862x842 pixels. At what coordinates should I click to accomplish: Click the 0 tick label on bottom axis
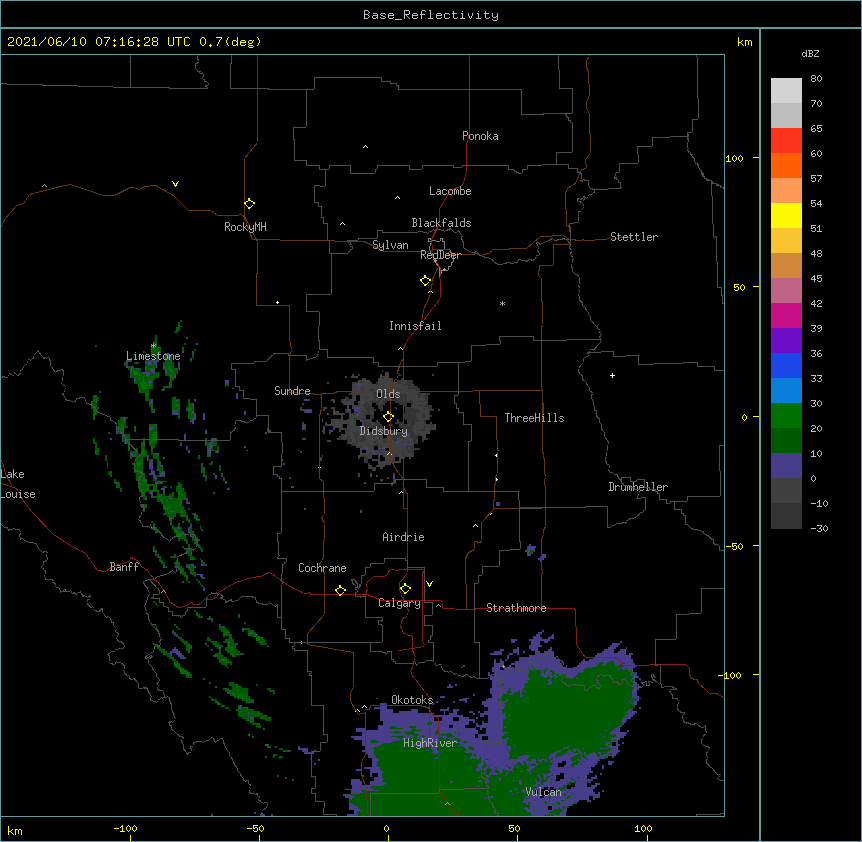386,828
